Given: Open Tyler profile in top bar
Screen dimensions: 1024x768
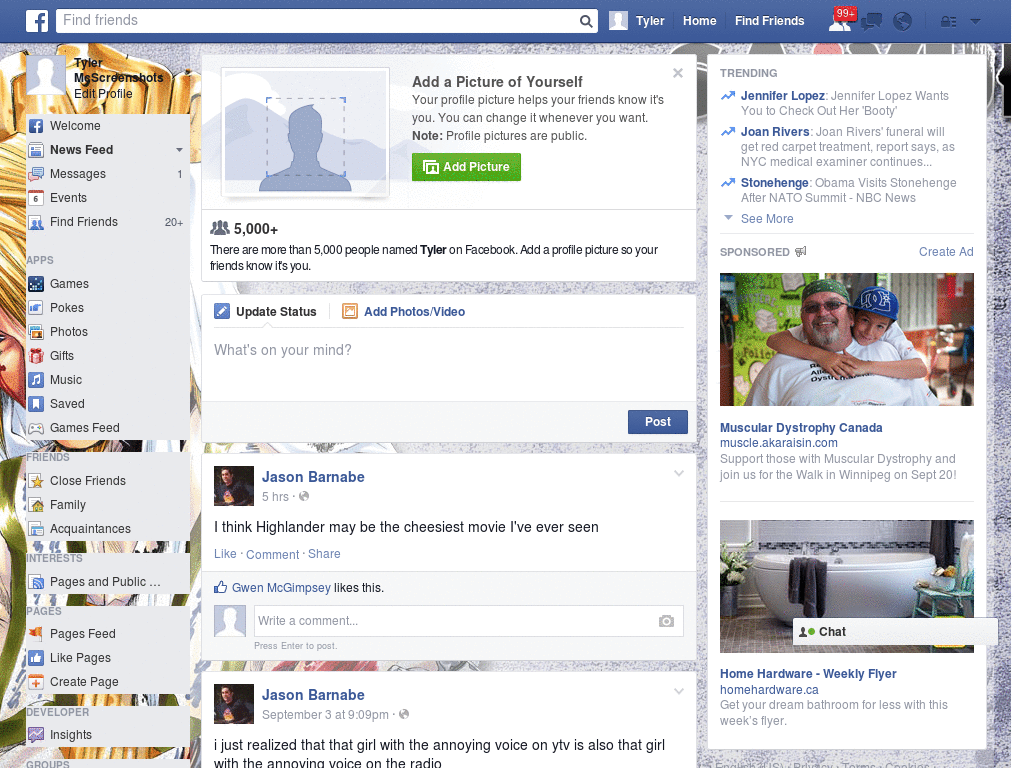Looking at the screenshot, I should pos(637,21).
